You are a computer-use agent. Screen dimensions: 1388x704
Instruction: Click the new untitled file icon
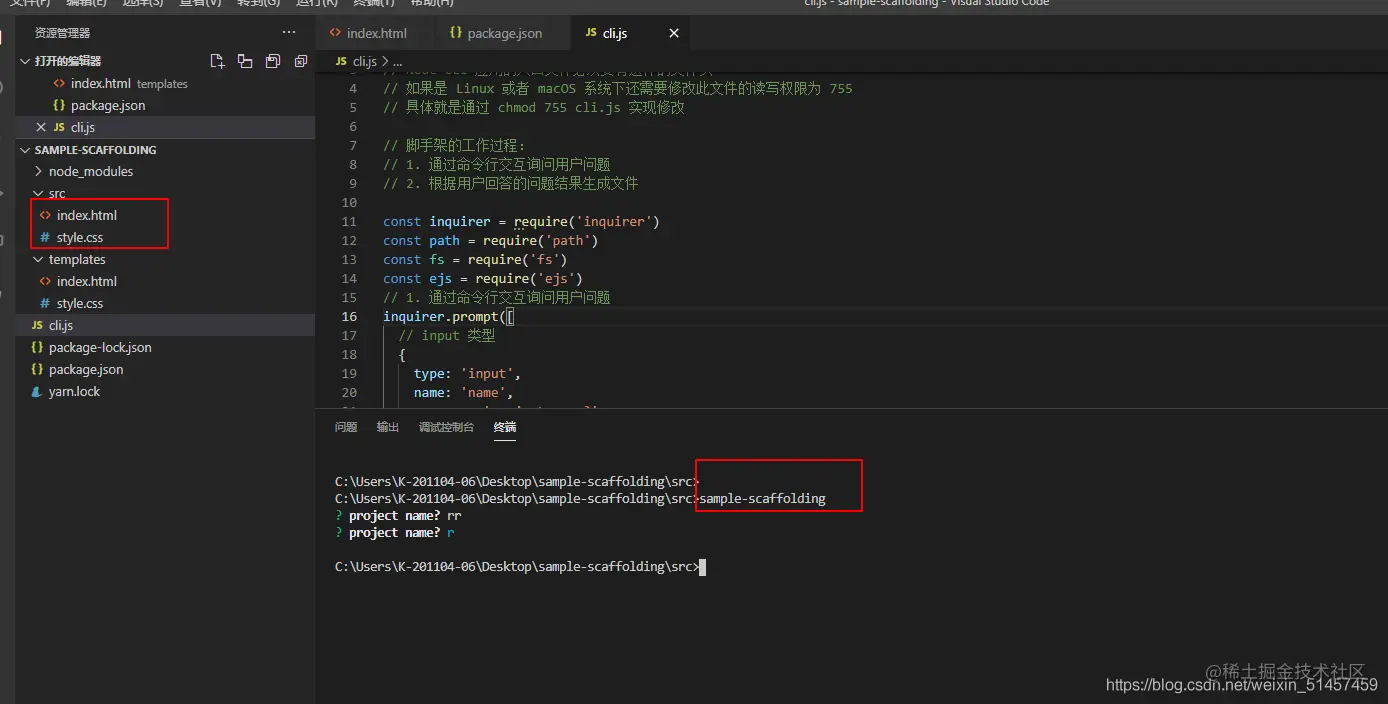(217, 61)
